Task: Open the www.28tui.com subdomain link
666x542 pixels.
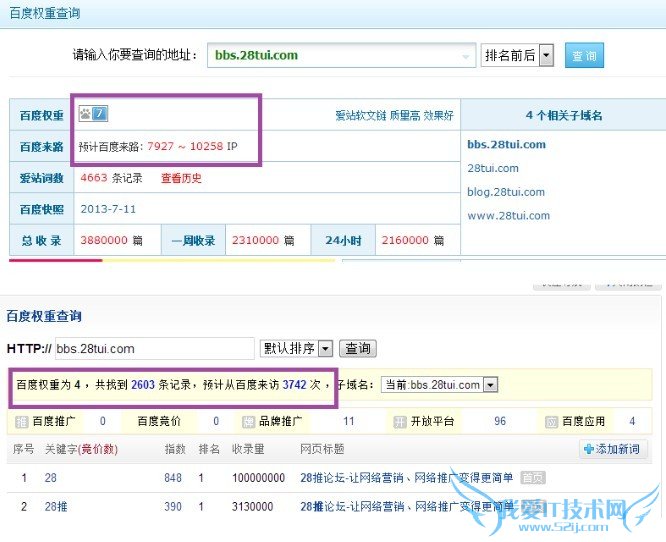Action: pyautogui.click(x=508, y=216)
